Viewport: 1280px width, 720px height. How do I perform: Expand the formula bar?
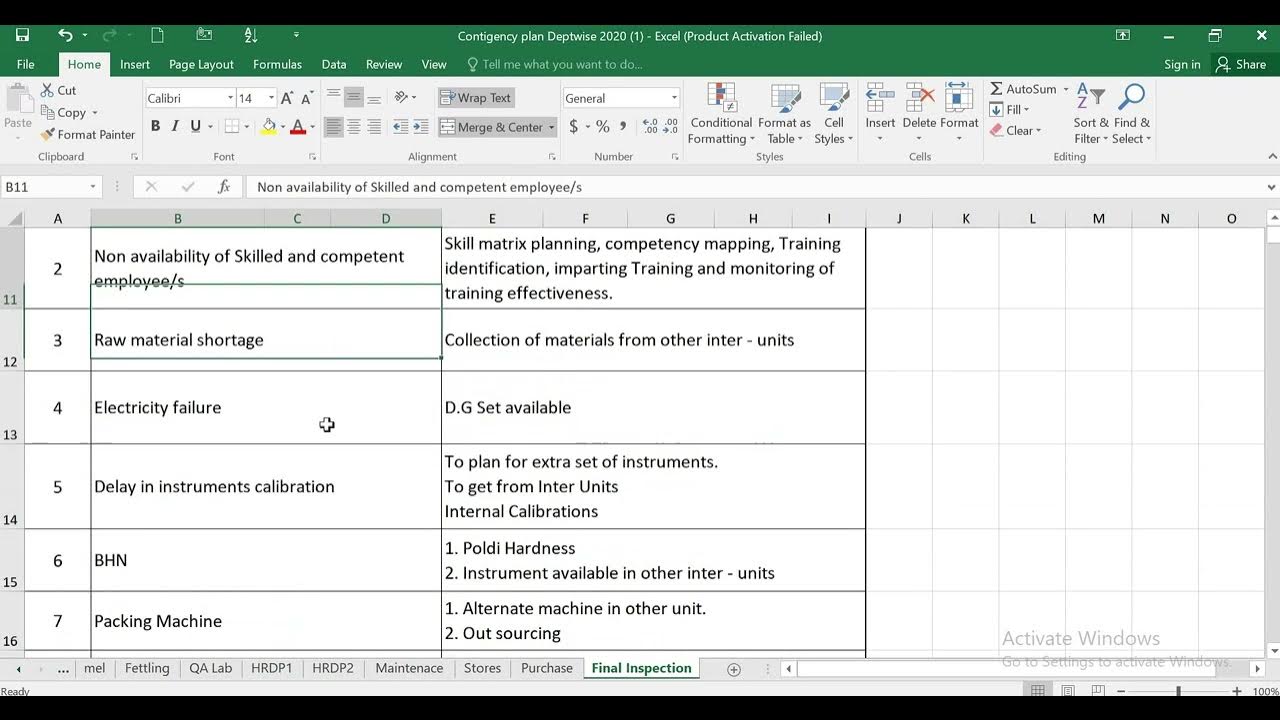tap(1271, 187)
